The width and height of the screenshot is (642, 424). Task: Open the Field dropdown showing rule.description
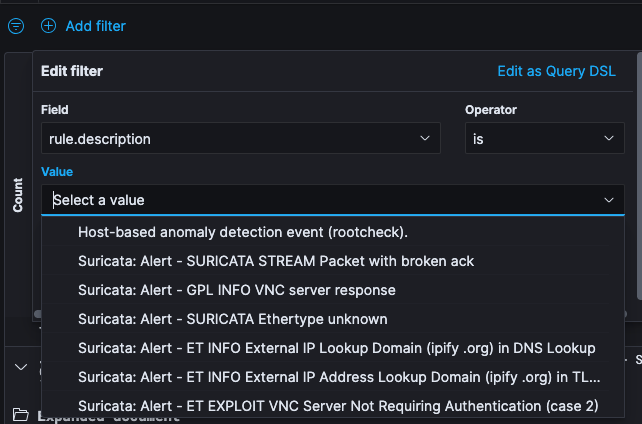pyautogui.click(x=230, y=139)
